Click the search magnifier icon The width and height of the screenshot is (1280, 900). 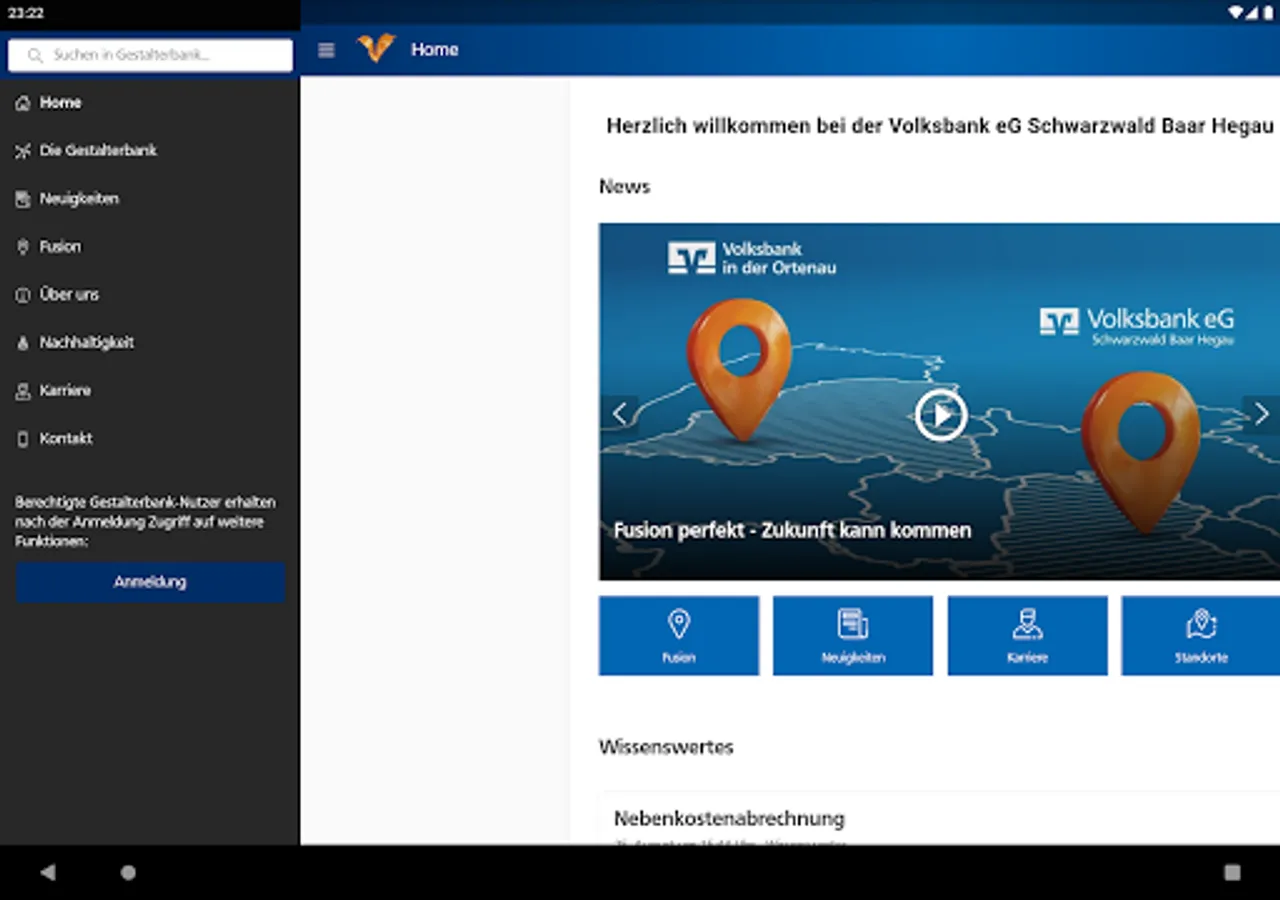tap(36, 56)
